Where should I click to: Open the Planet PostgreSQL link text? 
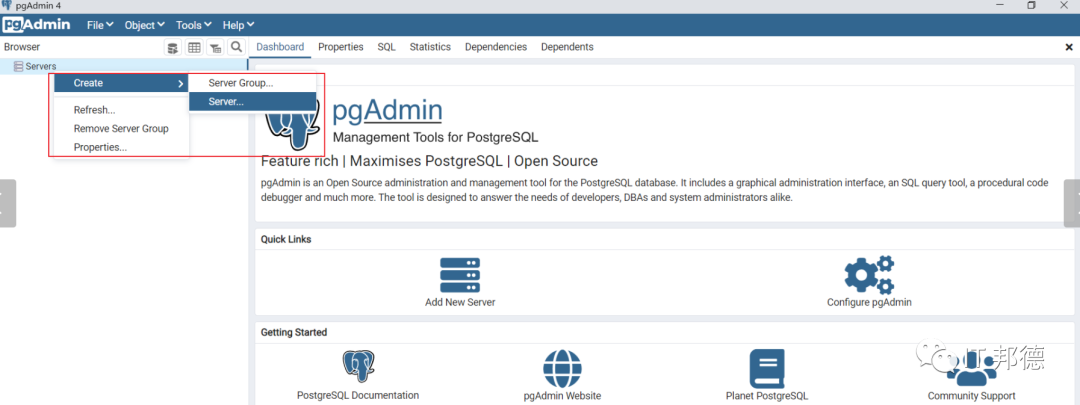[x=767, y=396]
